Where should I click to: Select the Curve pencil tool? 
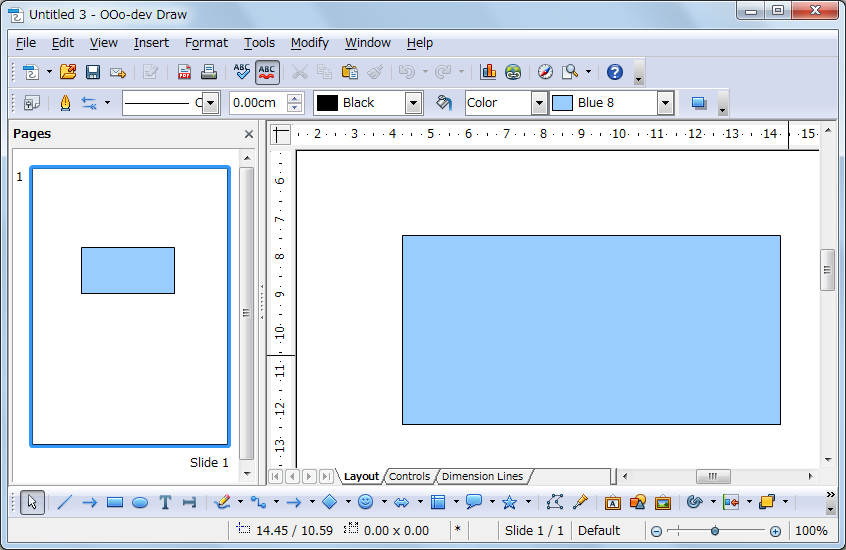222,503
